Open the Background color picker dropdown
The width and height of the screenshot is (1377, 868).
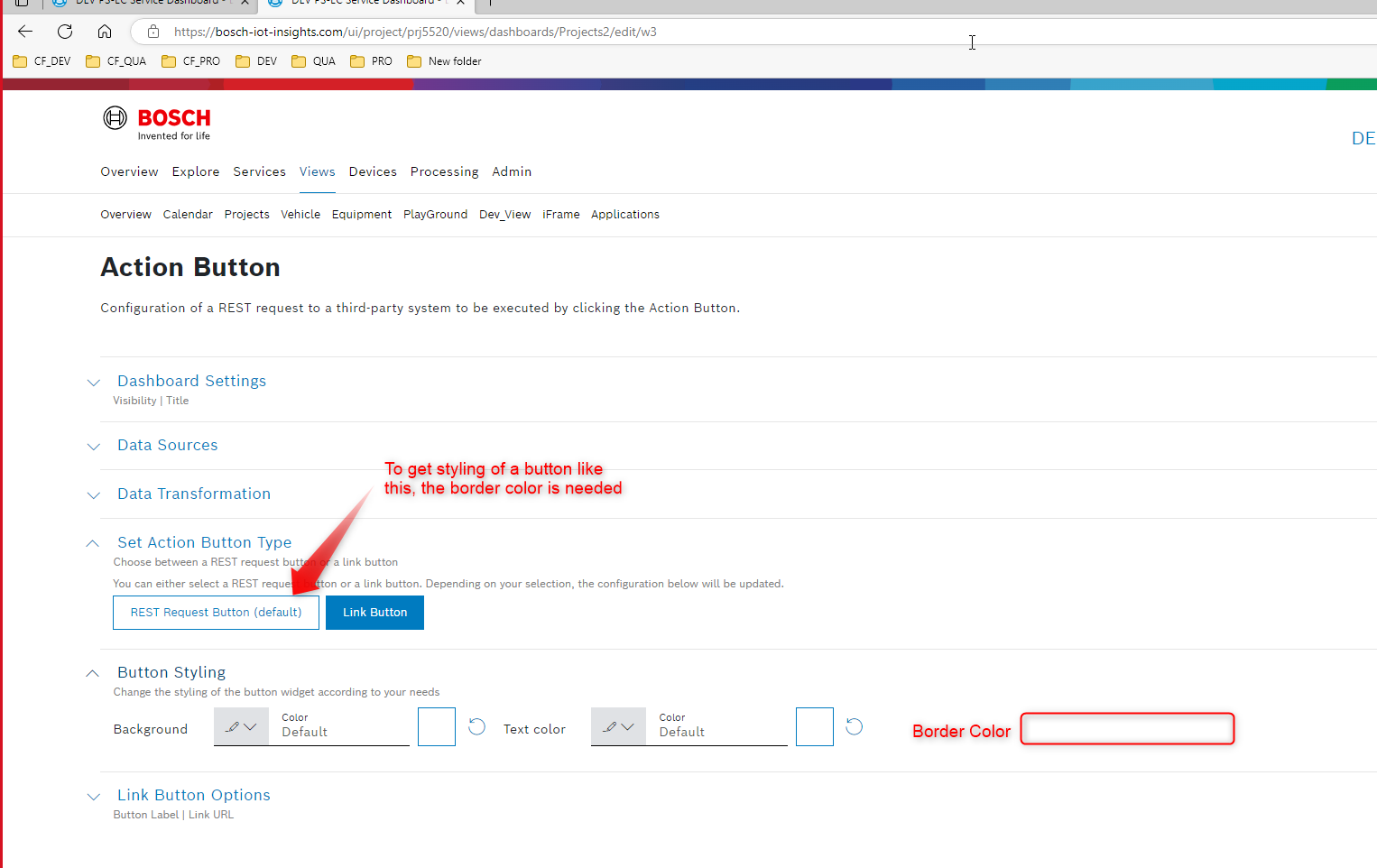click(241, 727)
